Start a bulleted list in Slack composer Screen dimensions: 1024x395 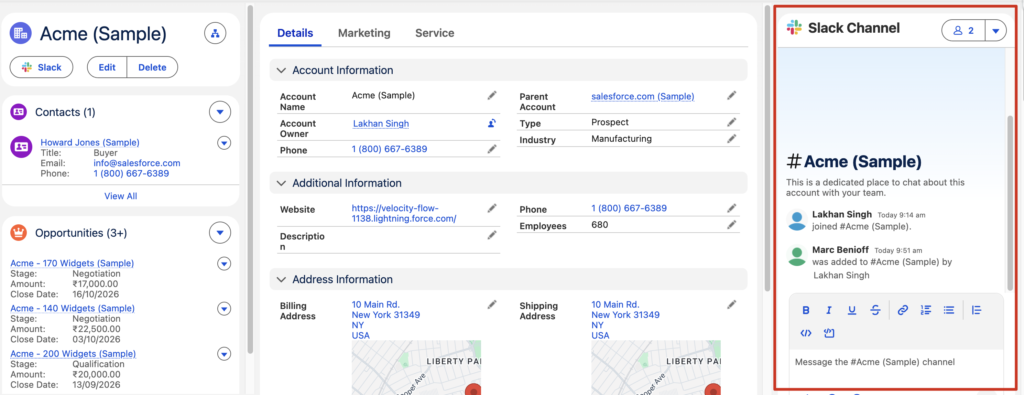949,310
